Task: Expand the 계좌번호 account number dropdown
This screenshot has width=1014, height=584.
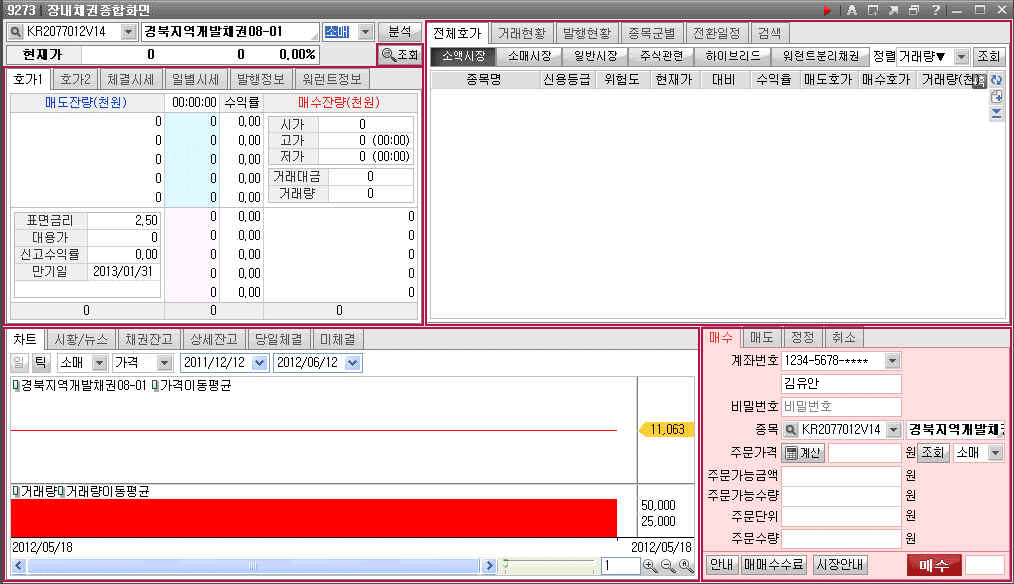Action: click(893, 360)
